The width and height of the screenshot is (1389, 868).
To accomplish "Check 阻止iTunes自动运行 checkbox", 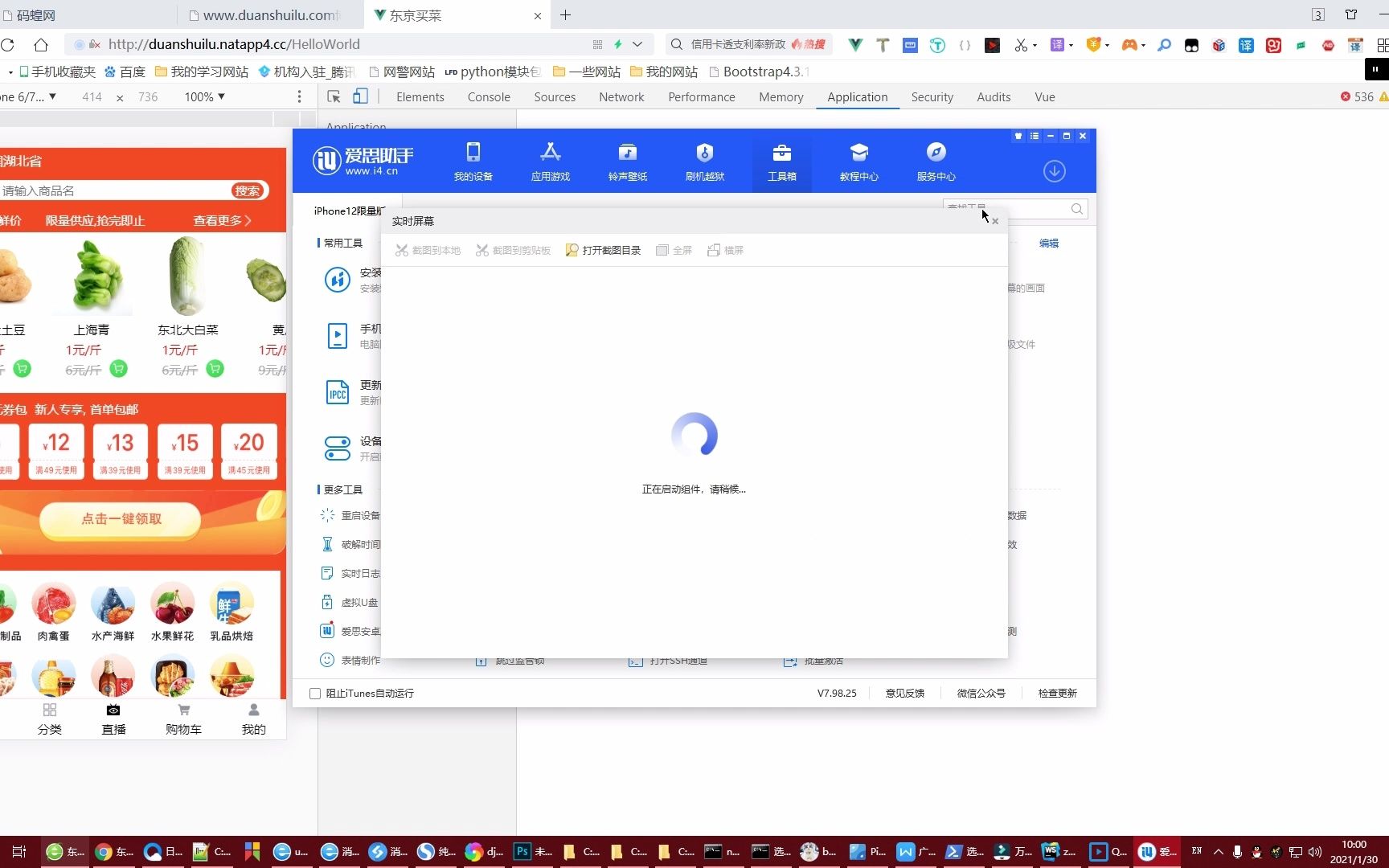I will coord(314,693).
